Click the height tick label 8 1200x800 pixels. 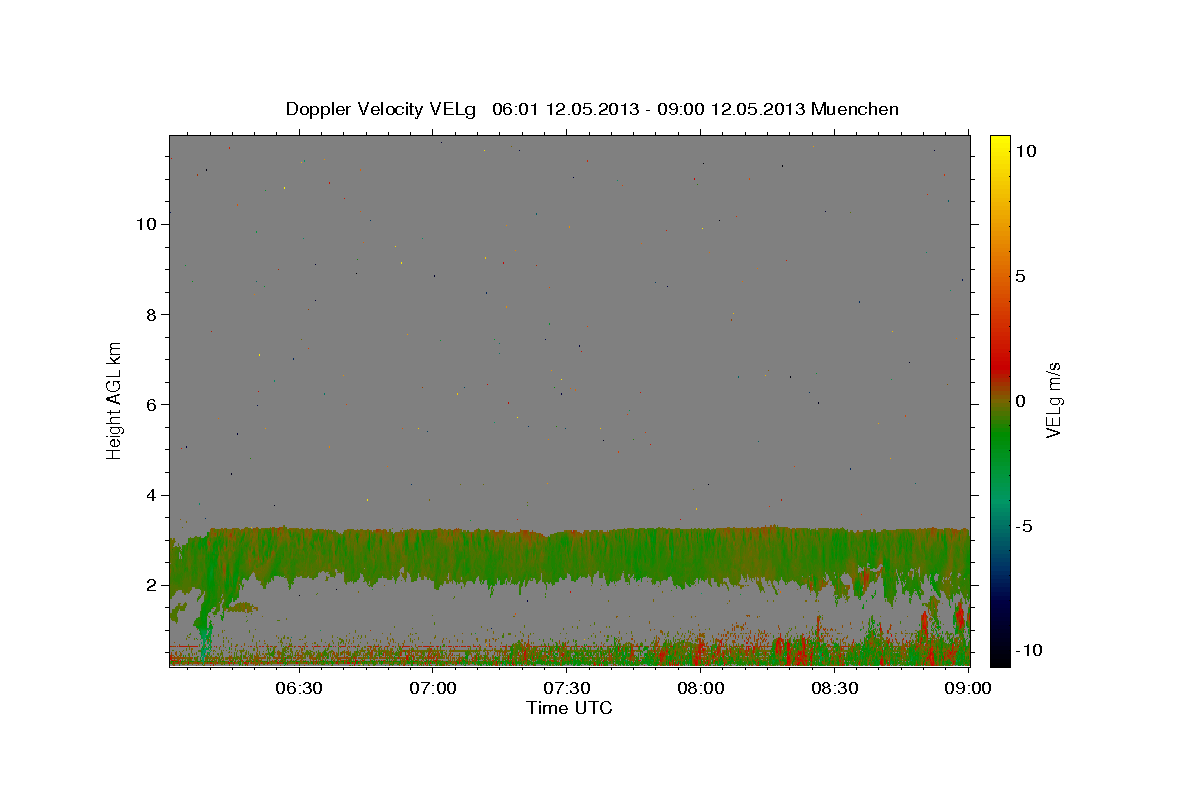pos(154,314)
